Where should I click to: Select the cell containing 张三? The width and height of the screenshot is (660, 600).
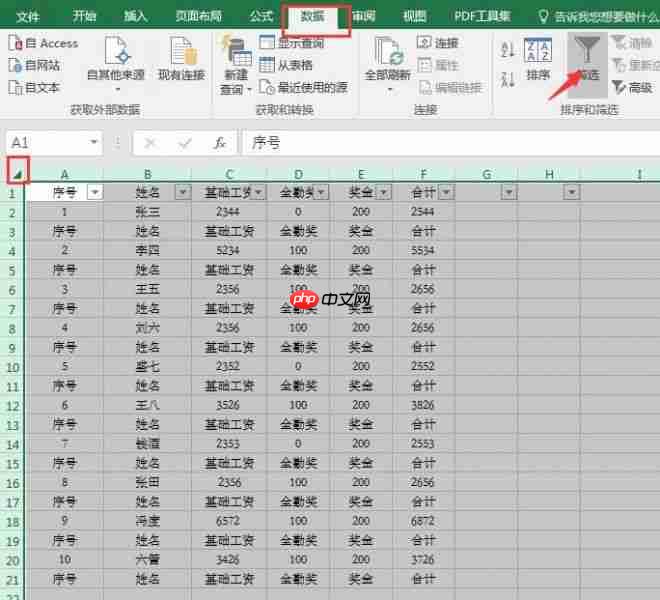point(147,212)
